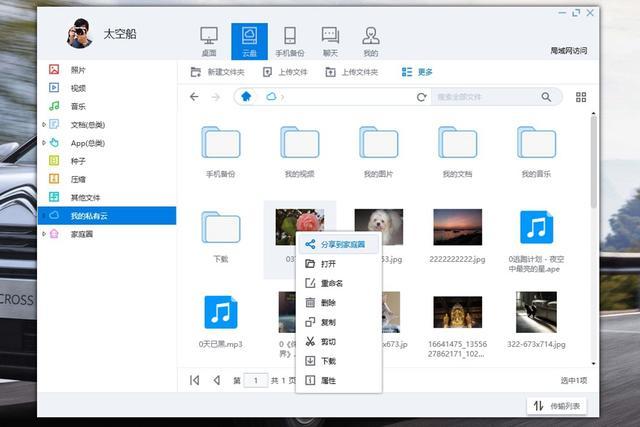This screenshot has height=427, width=640.
Task: Open the 传输列表 transfer list
Action: (557, 405)
